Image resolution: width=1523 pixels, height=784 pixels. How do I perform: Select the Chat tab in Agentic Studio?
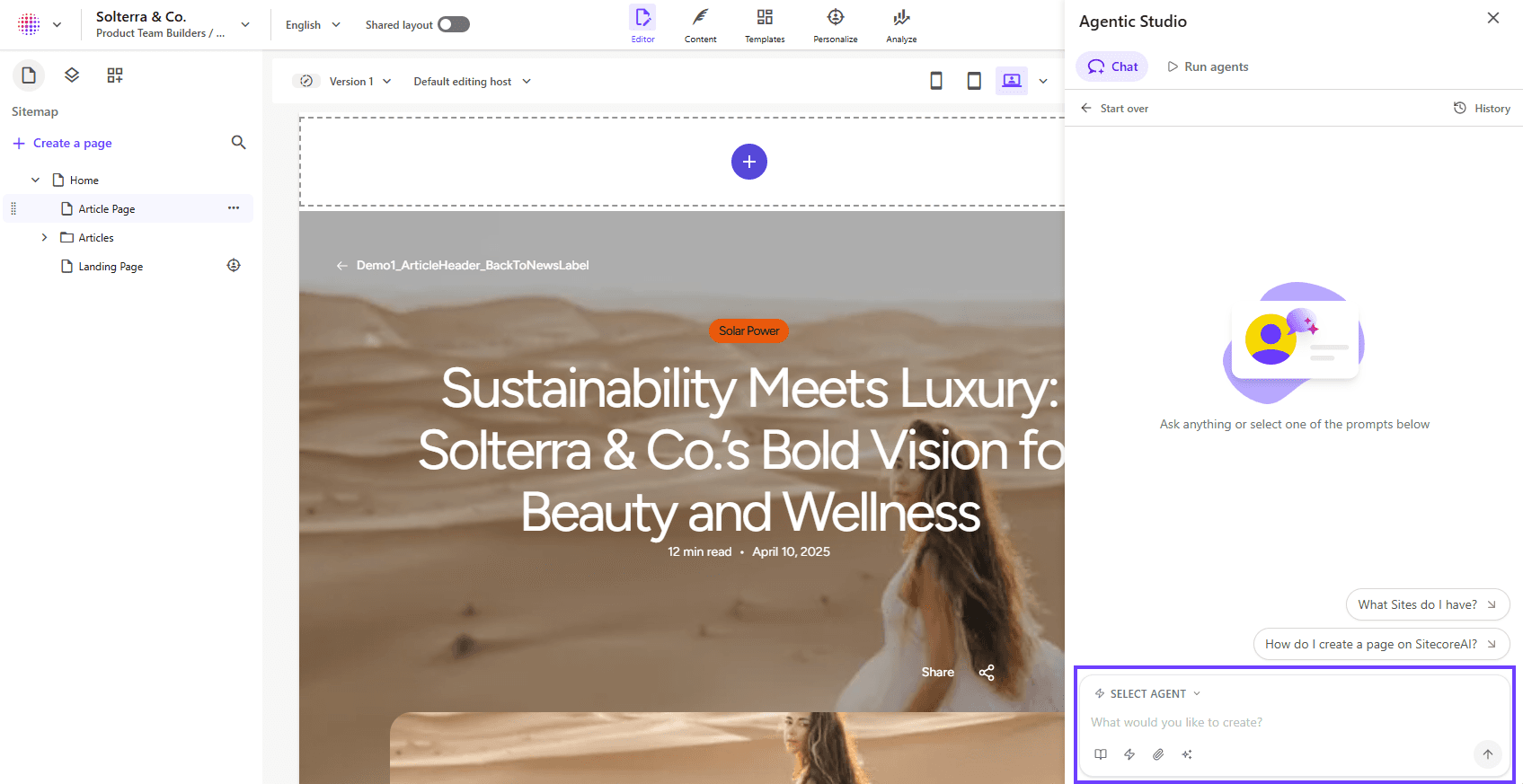coord(1112,66)
